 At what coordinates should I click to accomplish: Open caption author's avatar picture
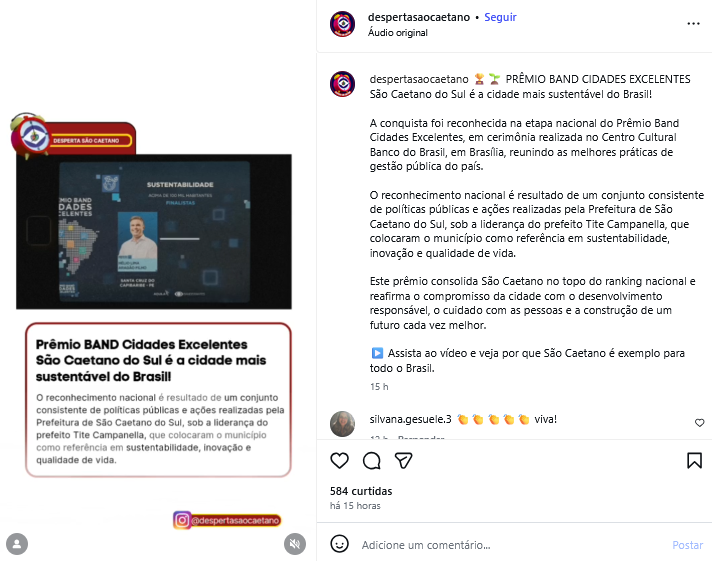(342, 84)
